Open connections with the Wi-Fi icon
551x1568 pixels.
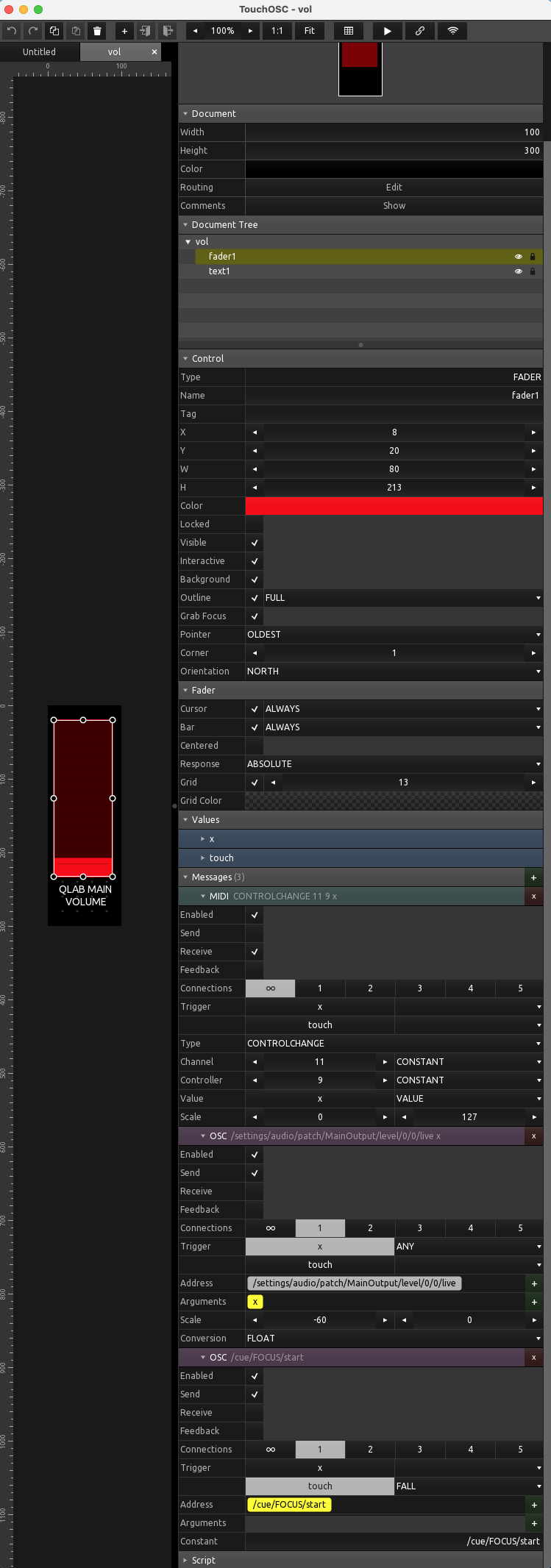452,31
